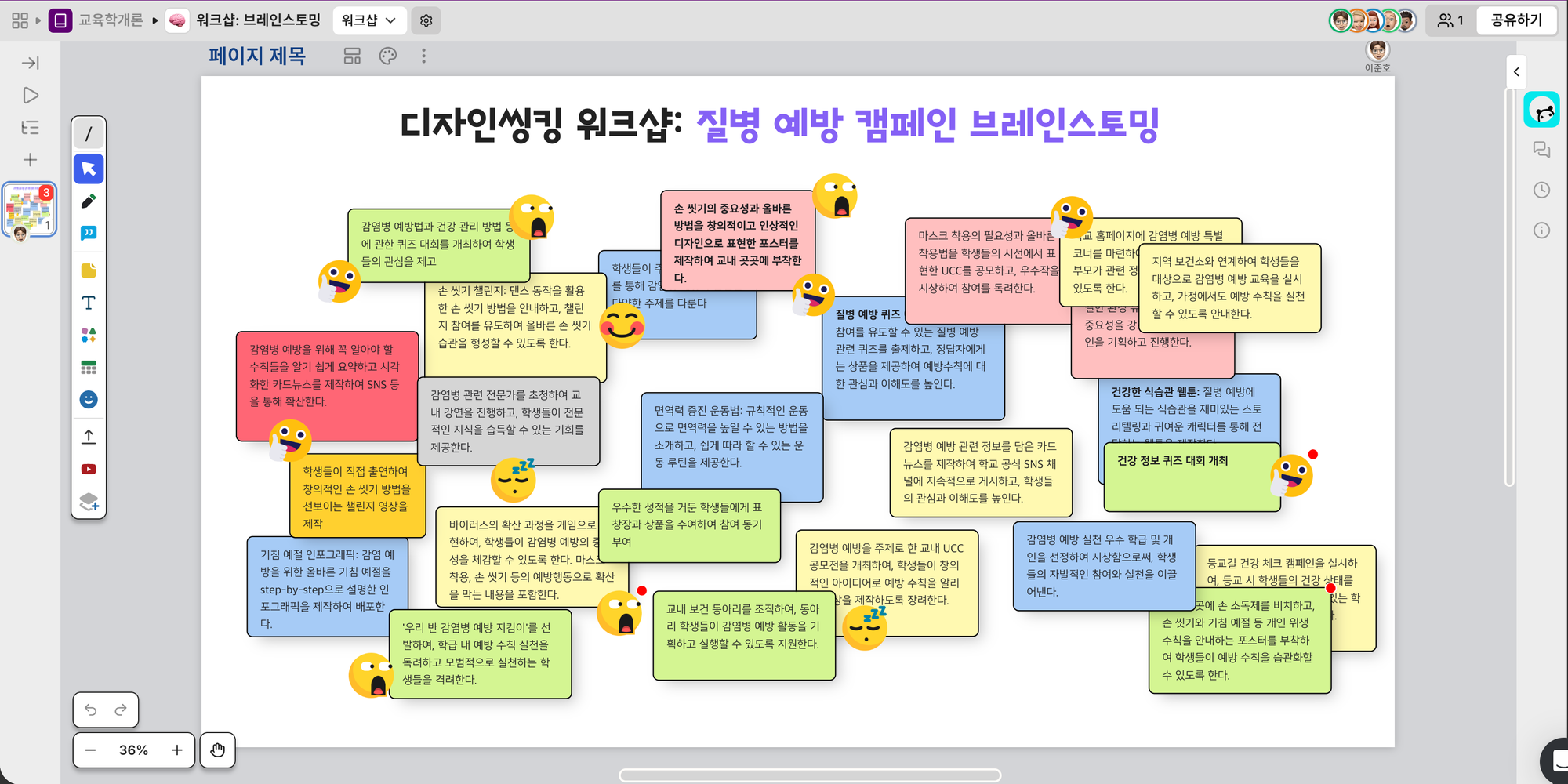The height and width of the screenshot is (784, 1568).
Task: Select the text tool
Action: click(x=89, y=303)
